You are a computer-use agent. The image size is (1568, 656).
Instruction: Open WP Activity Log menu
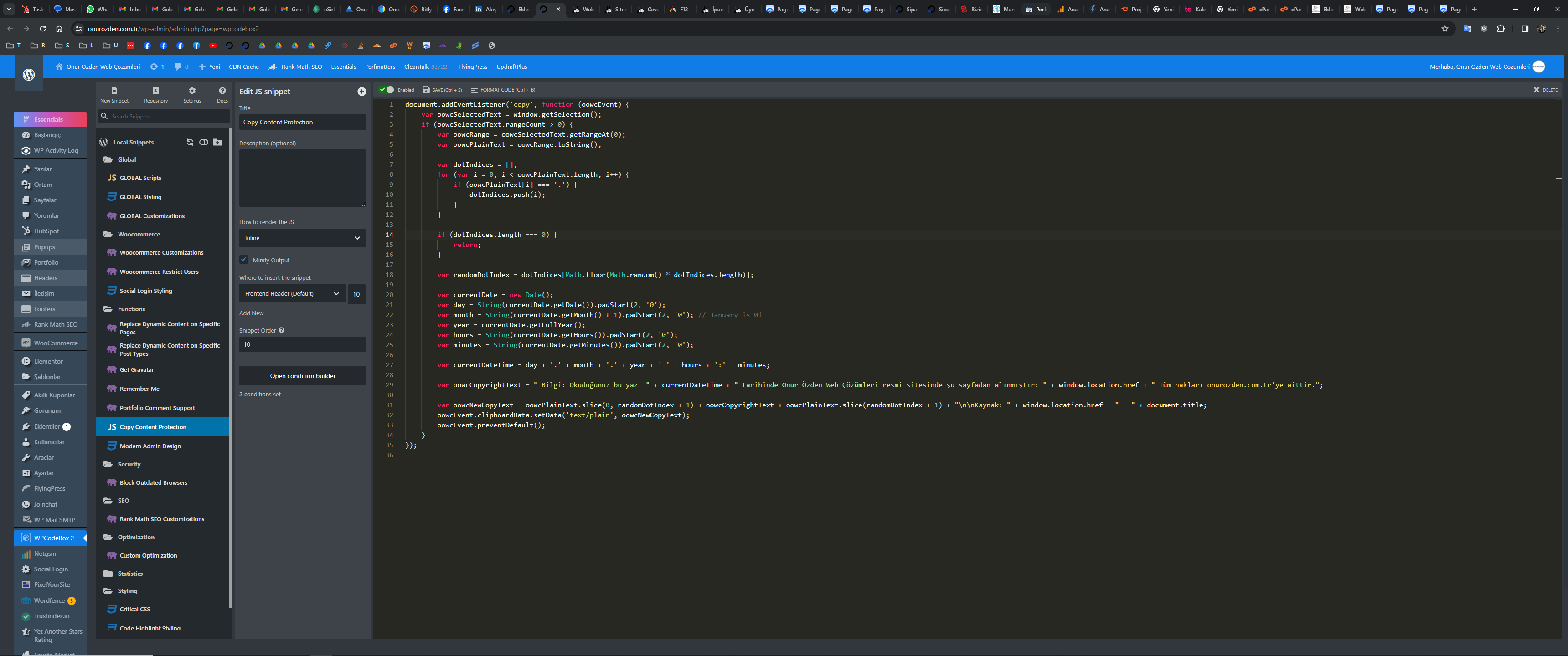50,150
